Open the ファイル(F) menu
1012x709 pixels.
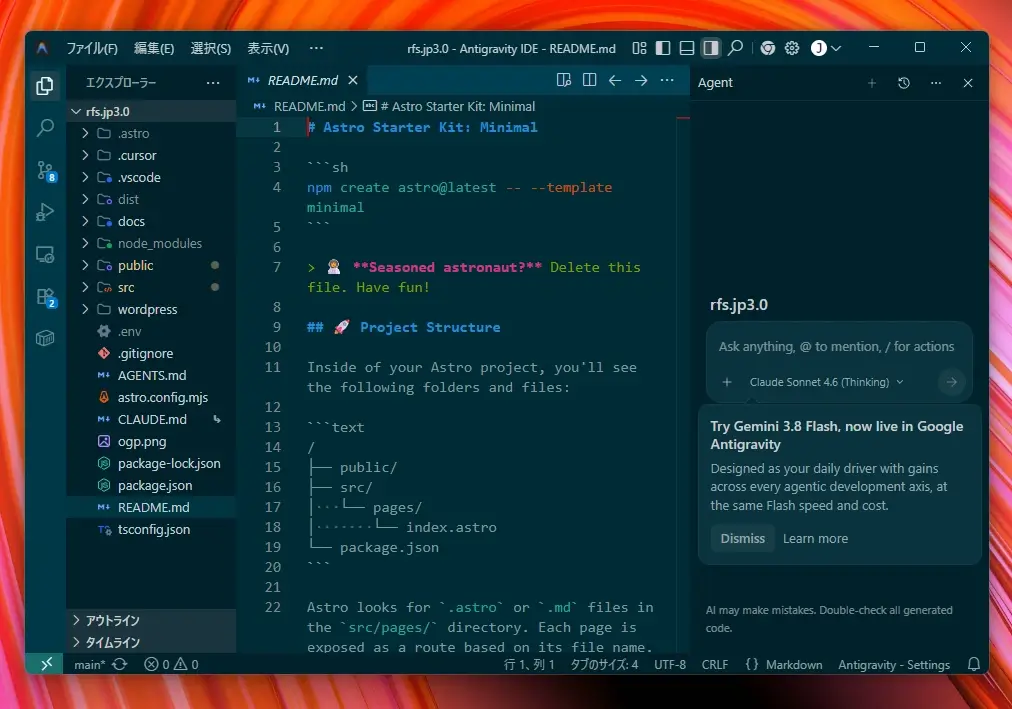[x=92, y=48]
